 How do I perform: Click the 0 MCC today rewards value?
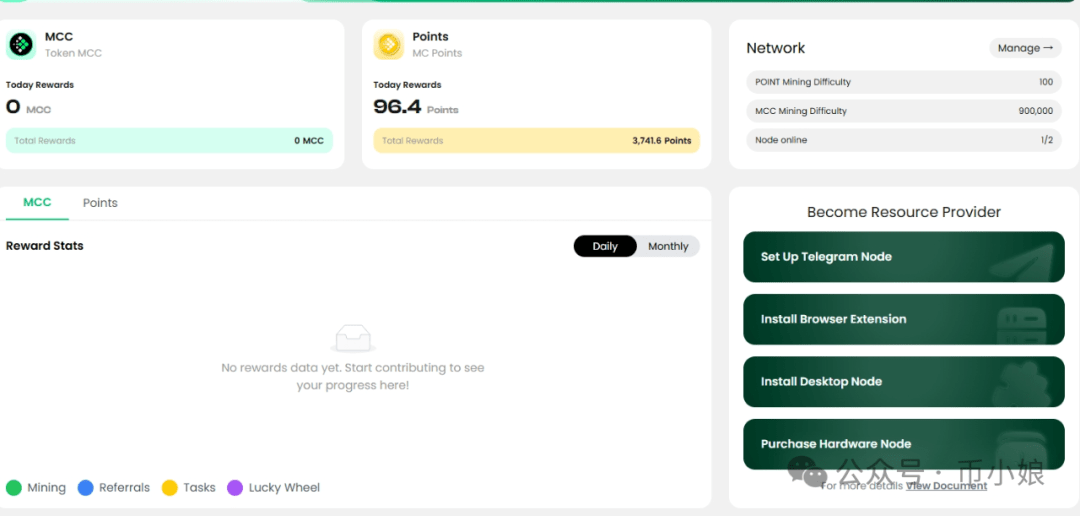coord(28,107)
